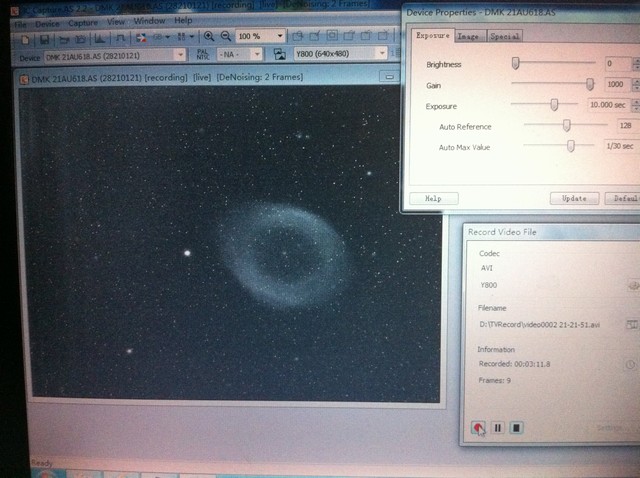This screenshot has width=640, height=478.
Task: Open the Capture menu
Action: tap(83, 20)
